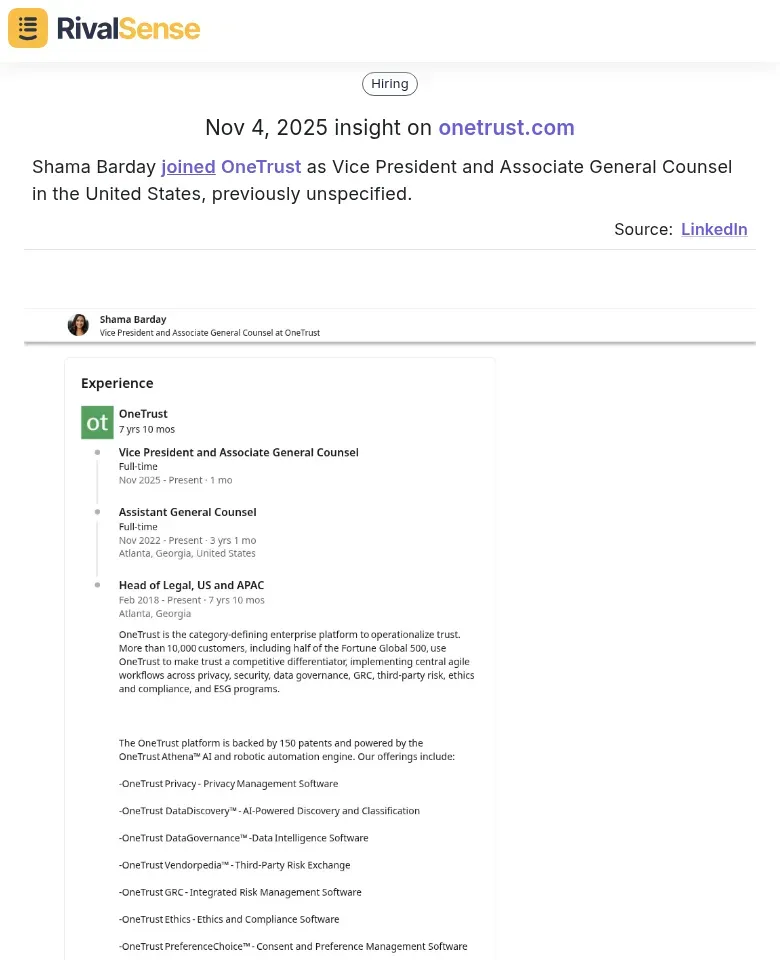This screenshot has width=780, height=960.
Task: Select the Assistant General Counsel entry
Action: click(x=187, y=512)
